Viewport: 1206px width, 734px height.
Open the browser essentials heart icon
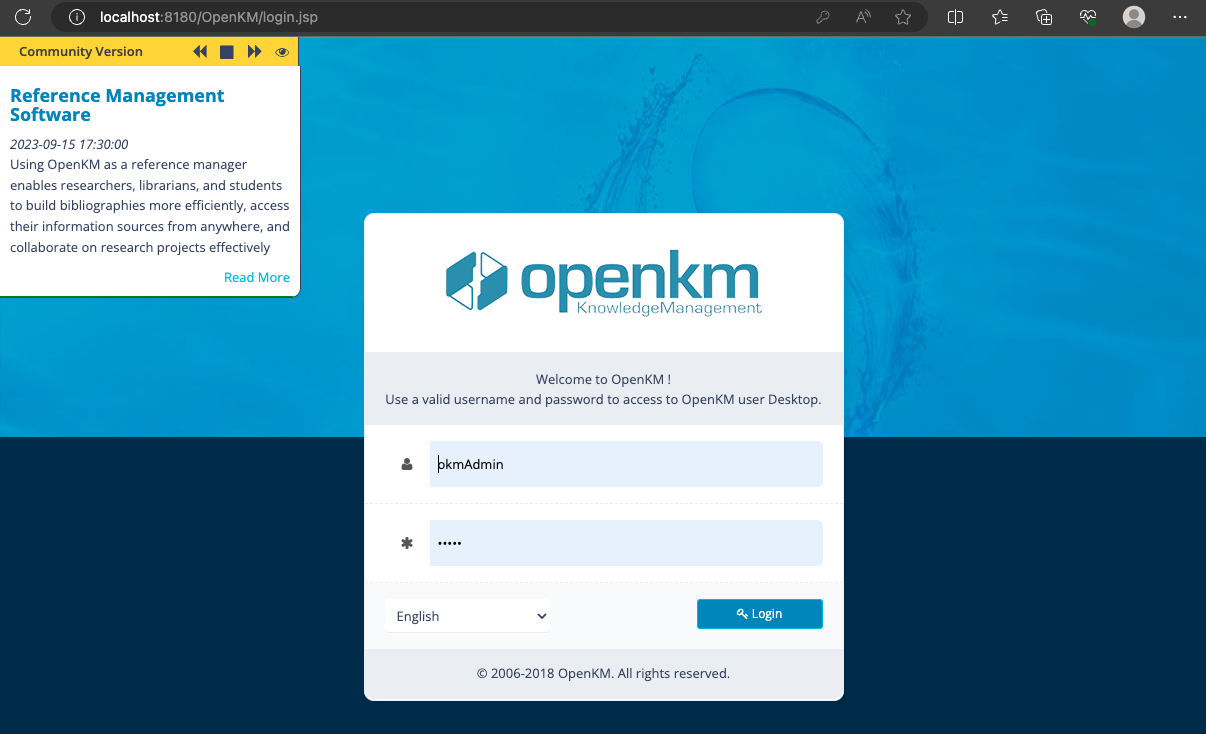1088,17
